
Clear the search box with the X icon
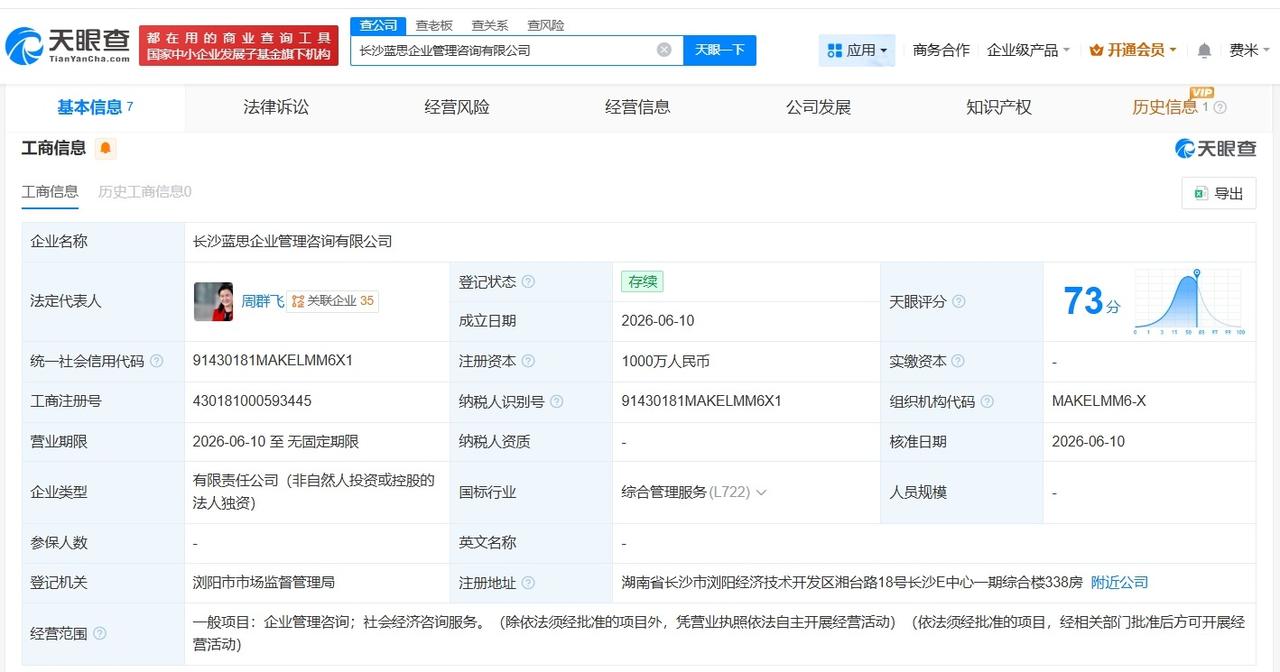click(664, 50)
